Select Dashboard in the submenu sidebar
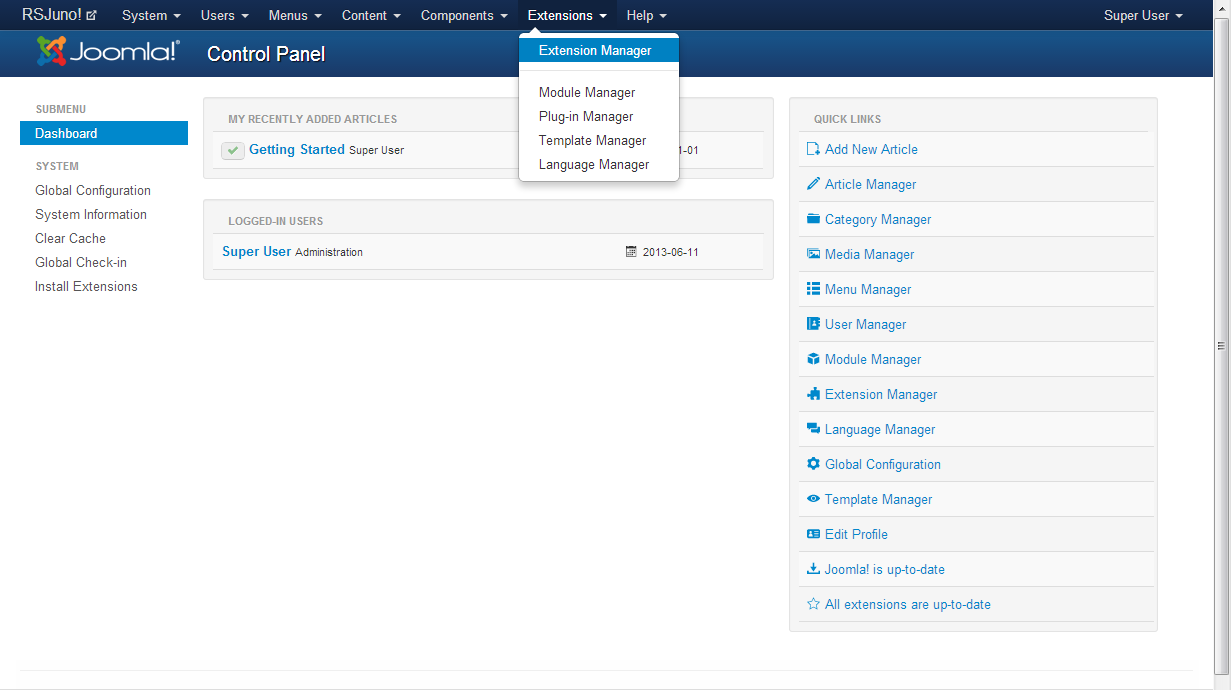Image resolution: width=1231 pixels, height=690 pixels. click(104, 133)
